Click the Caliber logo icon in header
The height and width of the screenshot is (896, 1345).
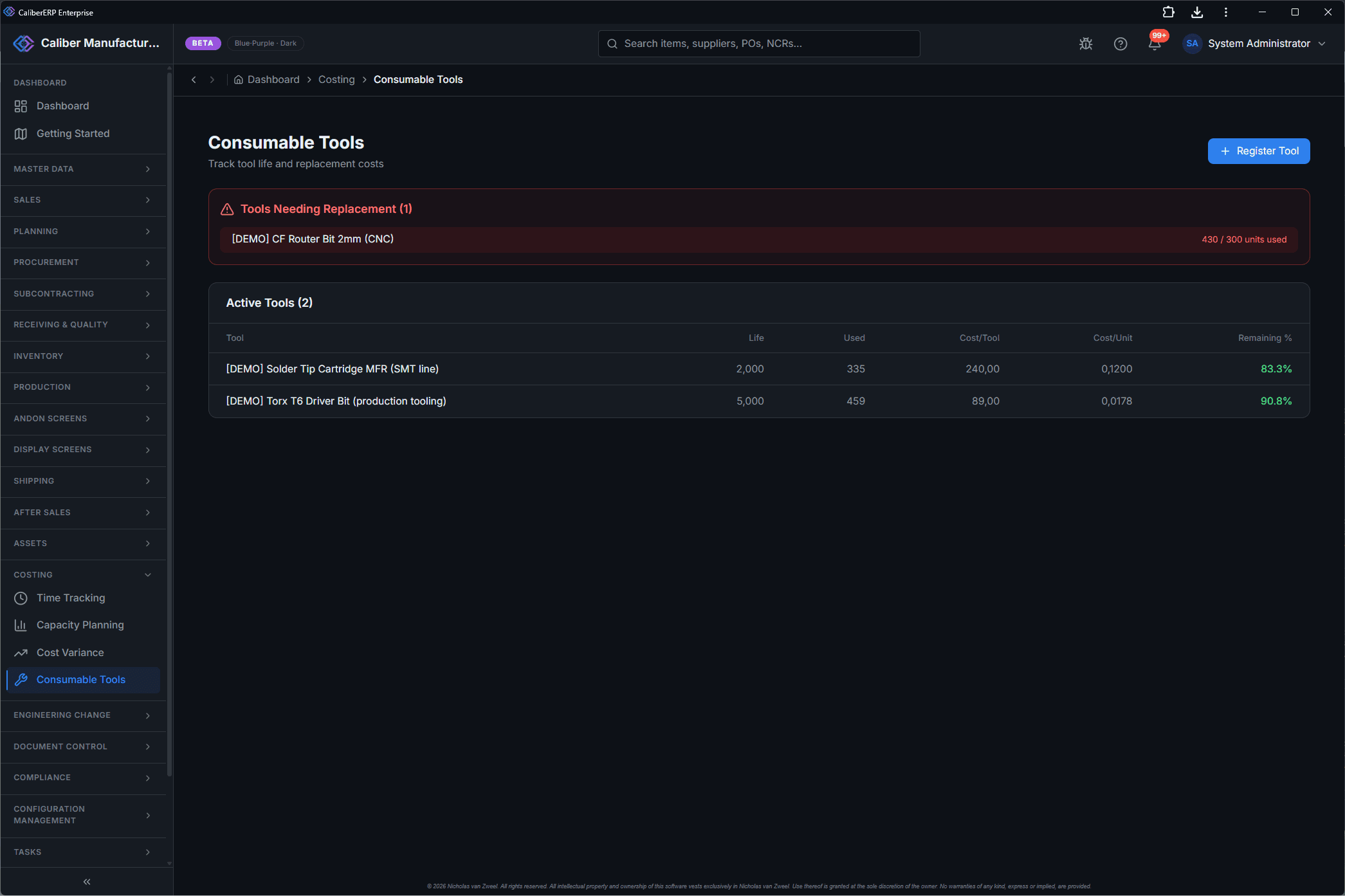tap(24, 43)
